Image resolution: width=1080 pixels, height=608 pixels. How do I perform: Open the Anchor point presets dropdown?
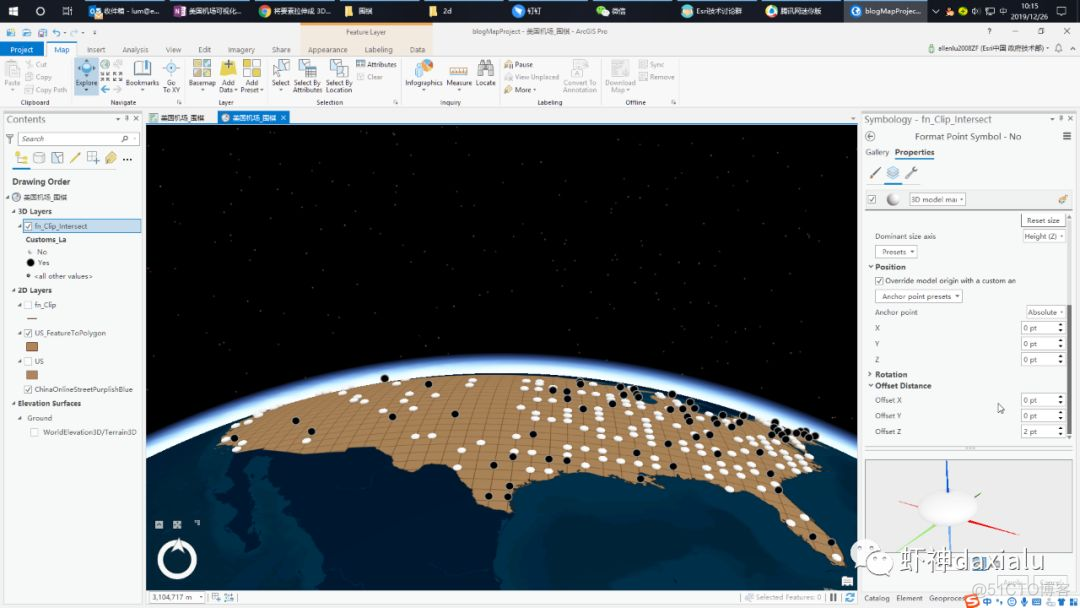point(918,296)
